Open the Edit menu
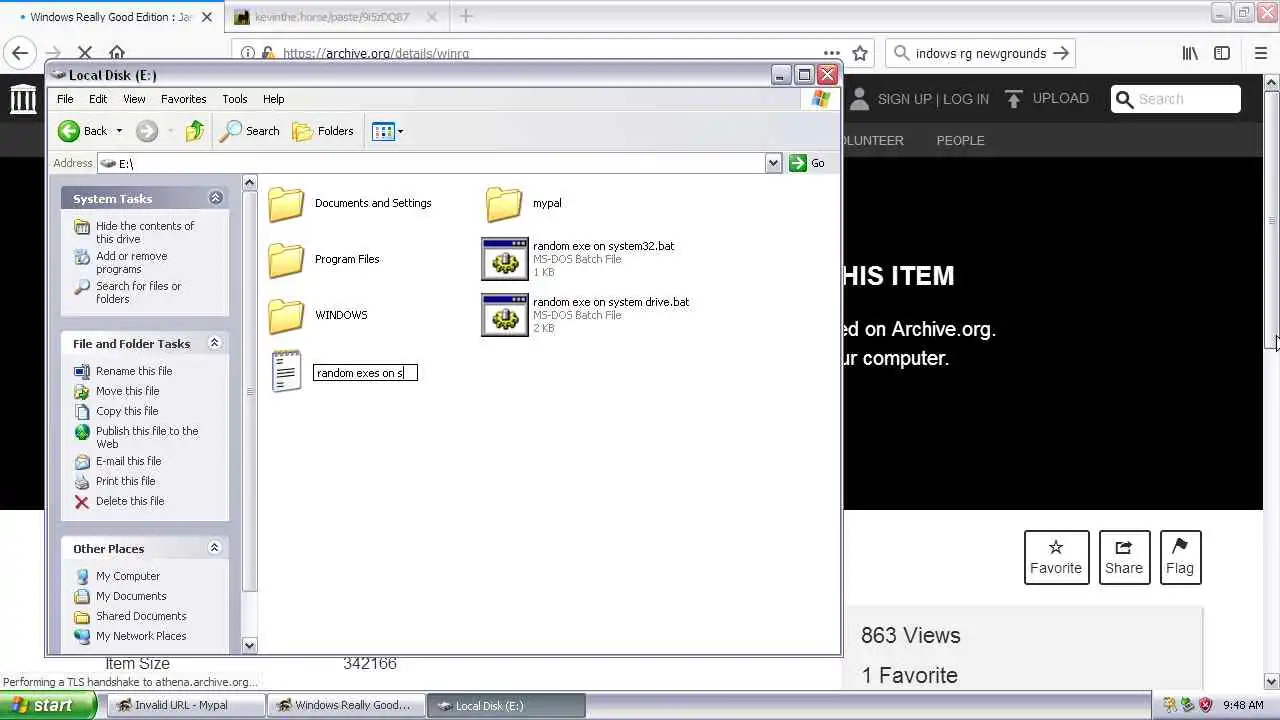Viewport: 1280px width, 720px height. coord(98,99)
